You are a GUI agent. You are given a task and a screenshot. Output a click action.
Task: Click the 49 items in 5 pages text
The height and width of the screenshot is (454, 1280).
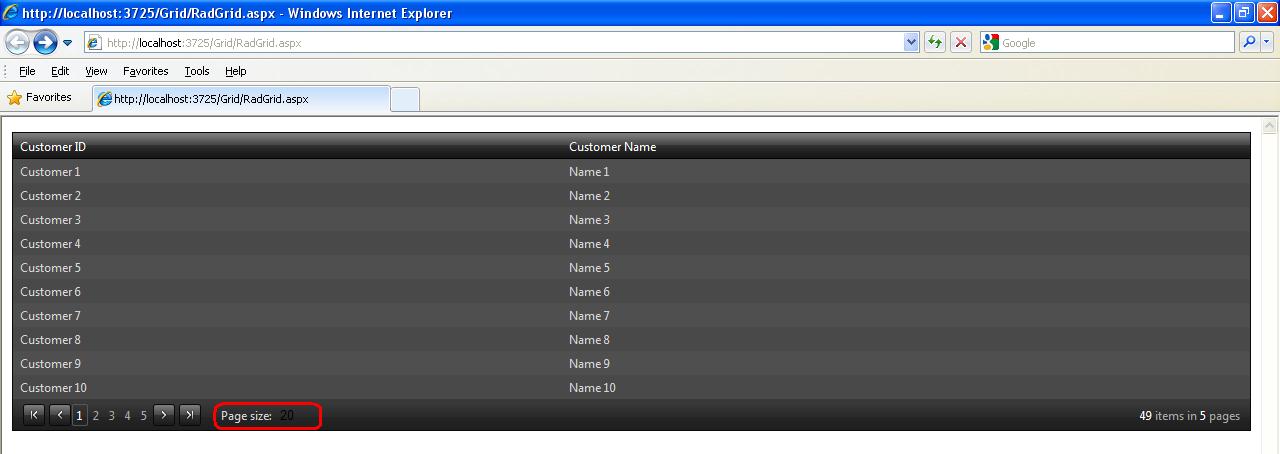click(1189, 416)
